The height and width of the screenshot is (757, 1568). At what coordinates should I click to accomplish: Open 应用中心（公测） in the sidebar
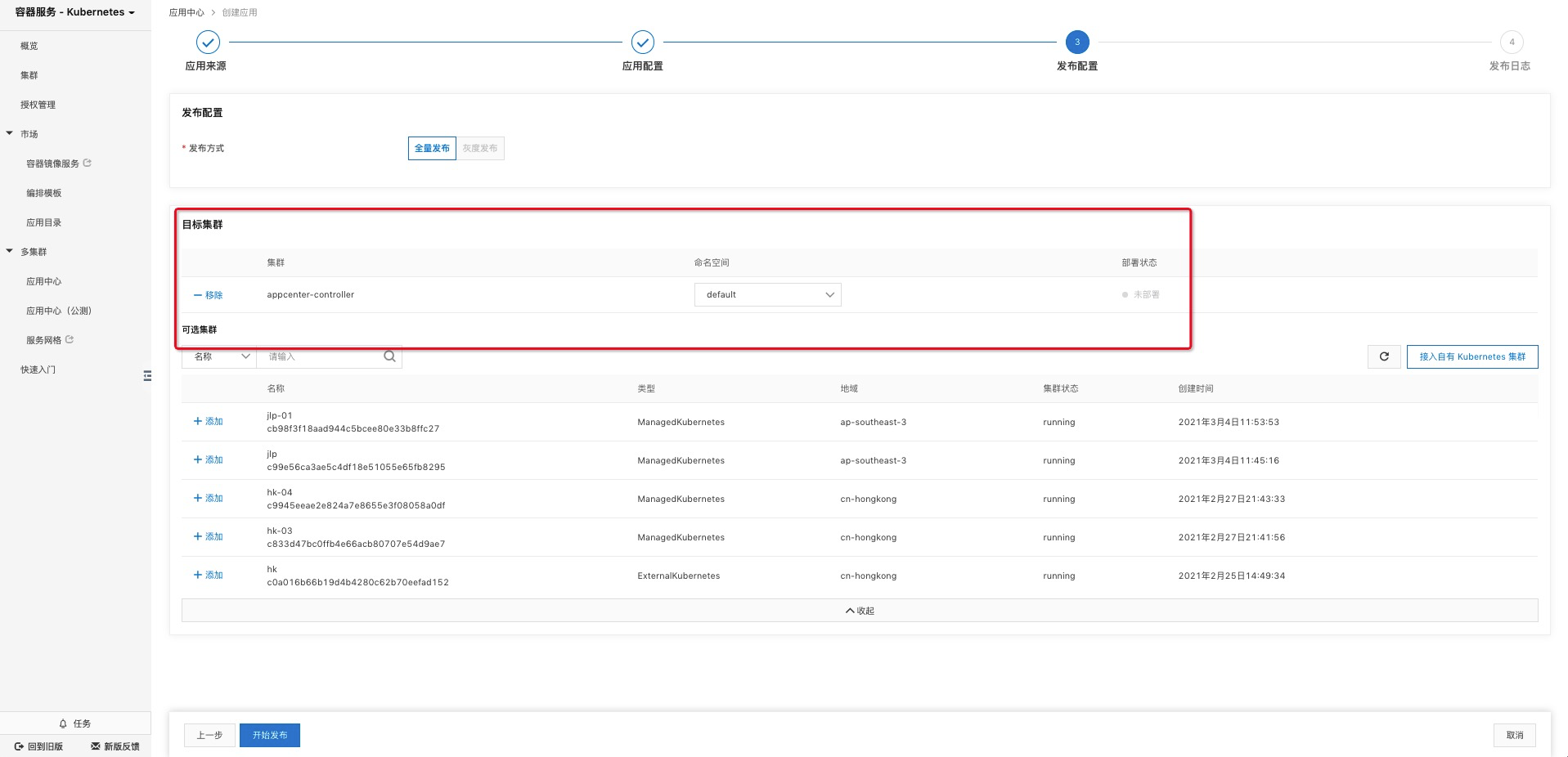(59, 311)
